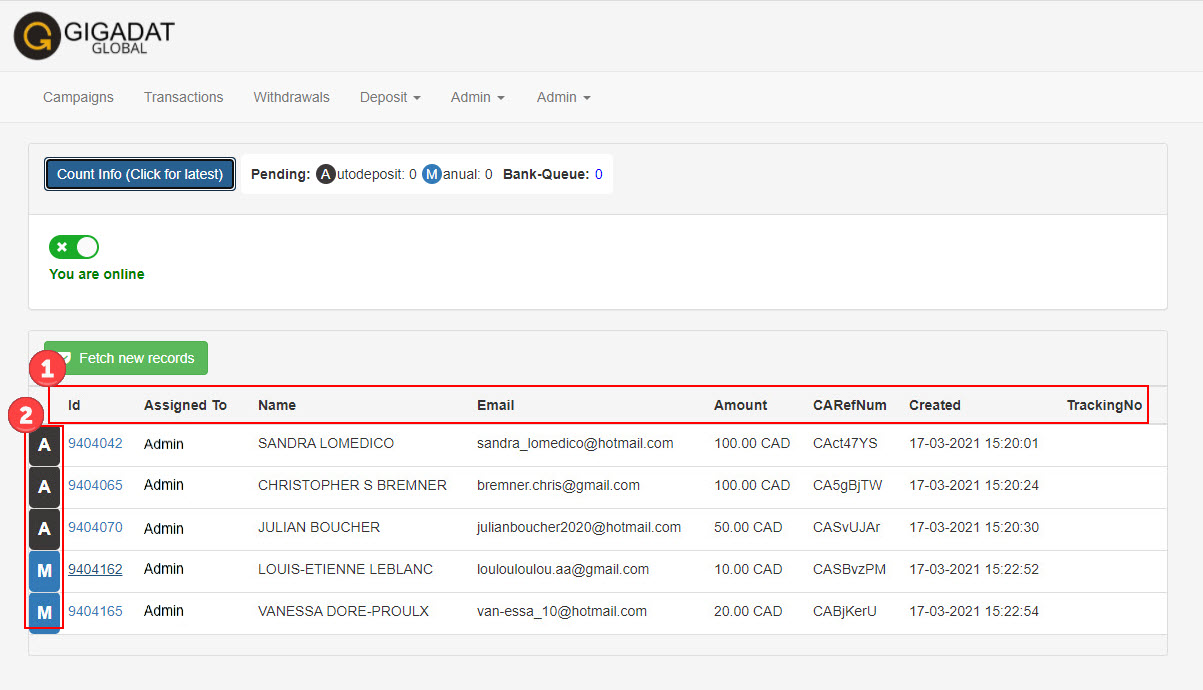Image resolution: width=1203 pixels, height=690 pixels.
Task: Click the 20.00 CAD amount
Action: click(748, 611)
